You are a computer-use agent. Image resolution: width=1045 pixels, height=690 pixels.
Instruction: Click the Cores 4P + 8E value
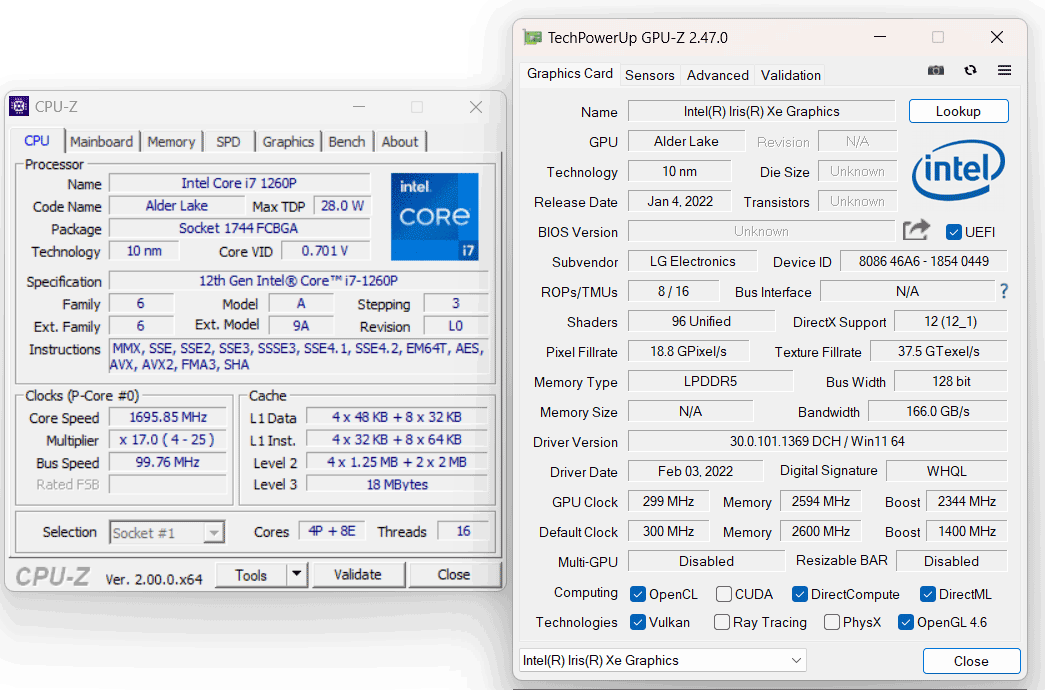(x=332, y=531)
